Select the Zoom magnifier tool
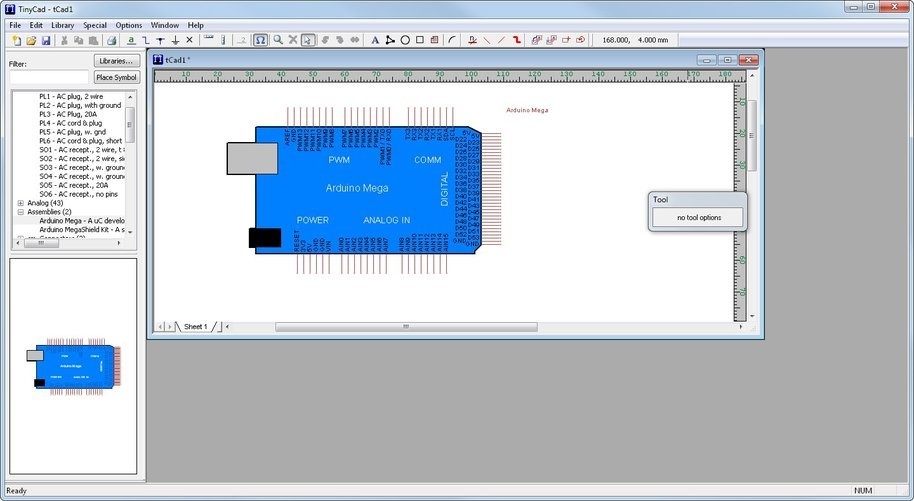 pyautogui.click(x=278, y=40)
